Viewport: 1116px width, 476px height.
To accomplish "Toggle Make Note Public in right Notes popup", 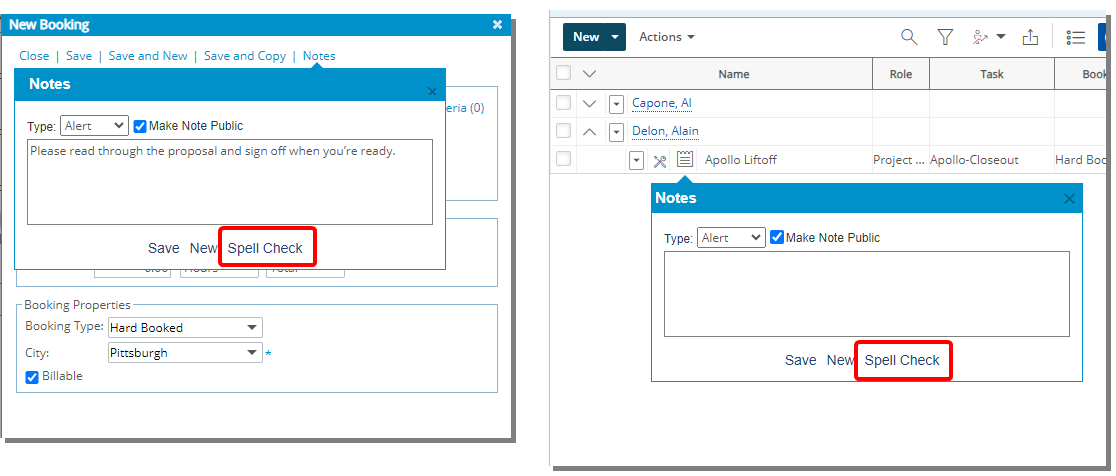I will tap(777, 237).
